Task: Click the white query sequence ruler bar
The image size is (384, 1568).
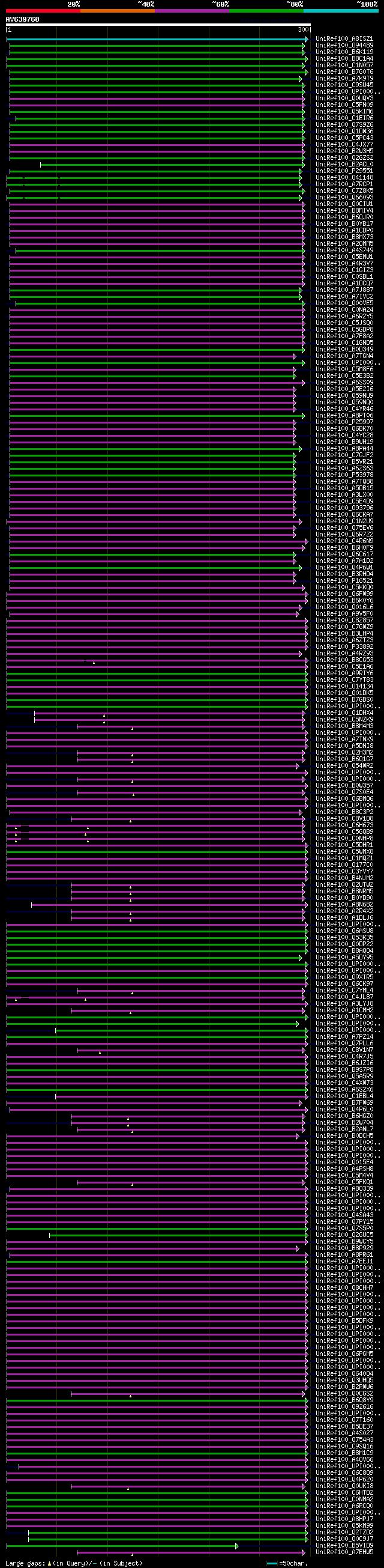Action: point(158,25)
